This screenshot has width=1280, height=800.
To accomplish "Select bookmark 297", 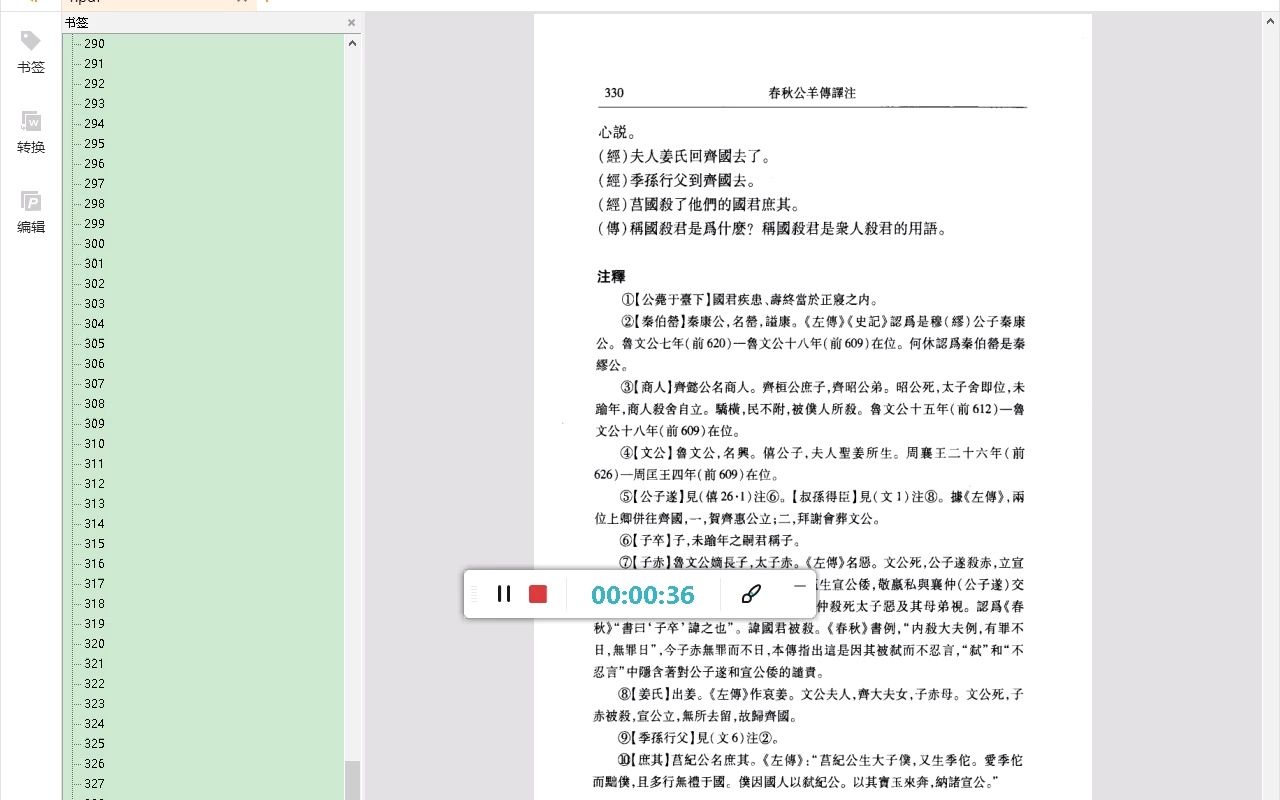I will (x=94, y=184).
